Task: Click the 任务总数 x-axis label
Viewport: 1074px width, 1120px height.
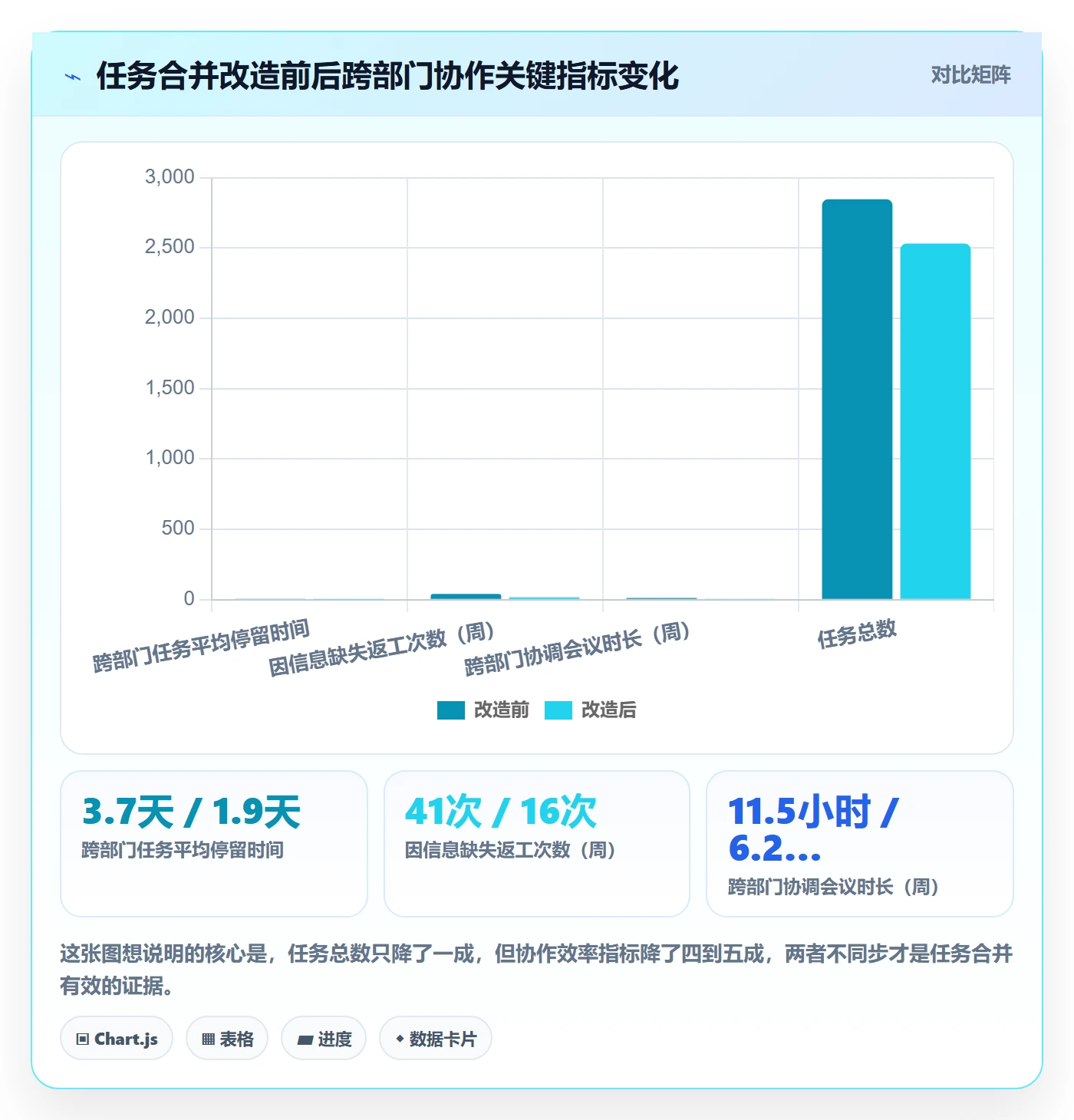Action: click(857, 634)
